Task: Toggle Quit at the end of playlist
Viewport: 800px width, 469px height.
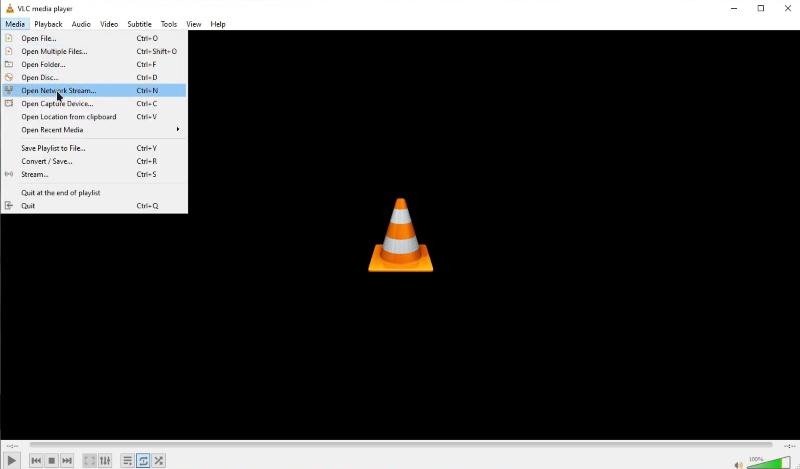Action: tap(94, 193)
